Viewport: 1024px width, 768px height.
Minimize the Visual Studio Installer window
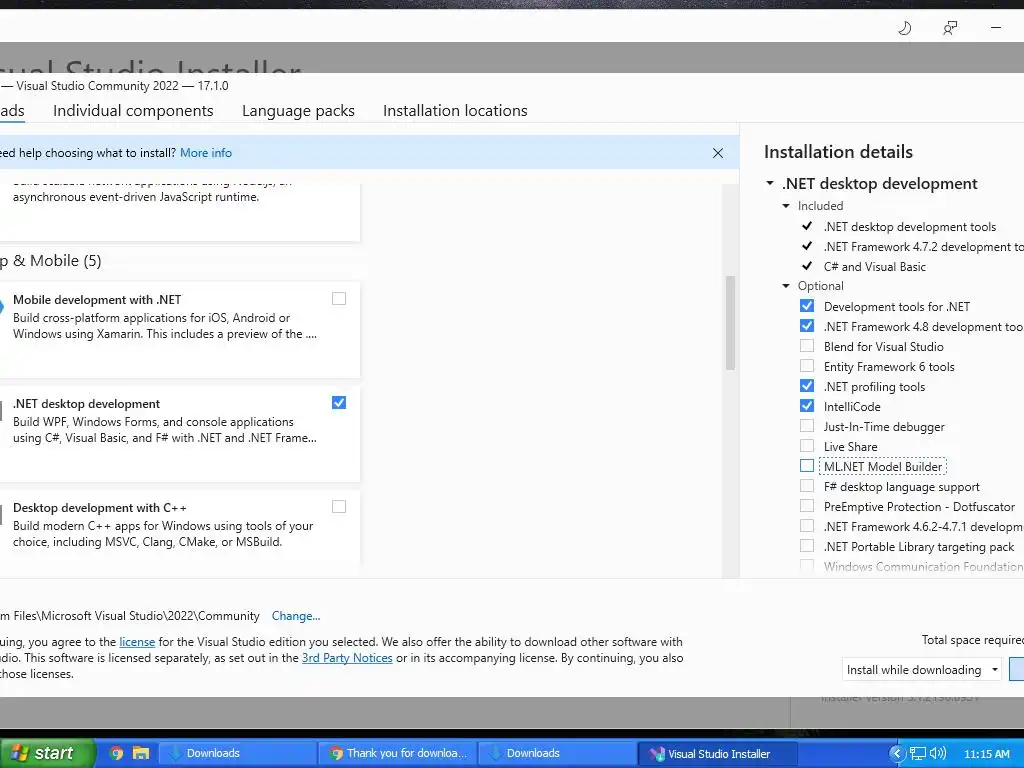[996, 28]
